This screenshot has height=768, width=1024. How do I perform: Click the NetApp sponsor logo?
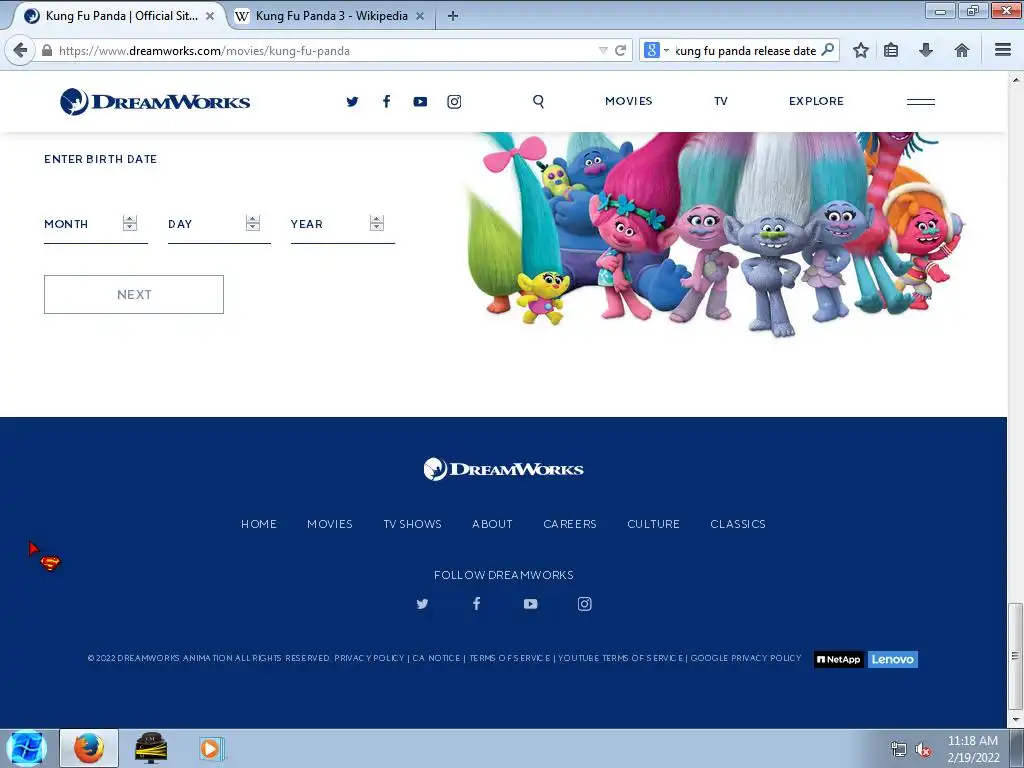(x=839, y=660)
